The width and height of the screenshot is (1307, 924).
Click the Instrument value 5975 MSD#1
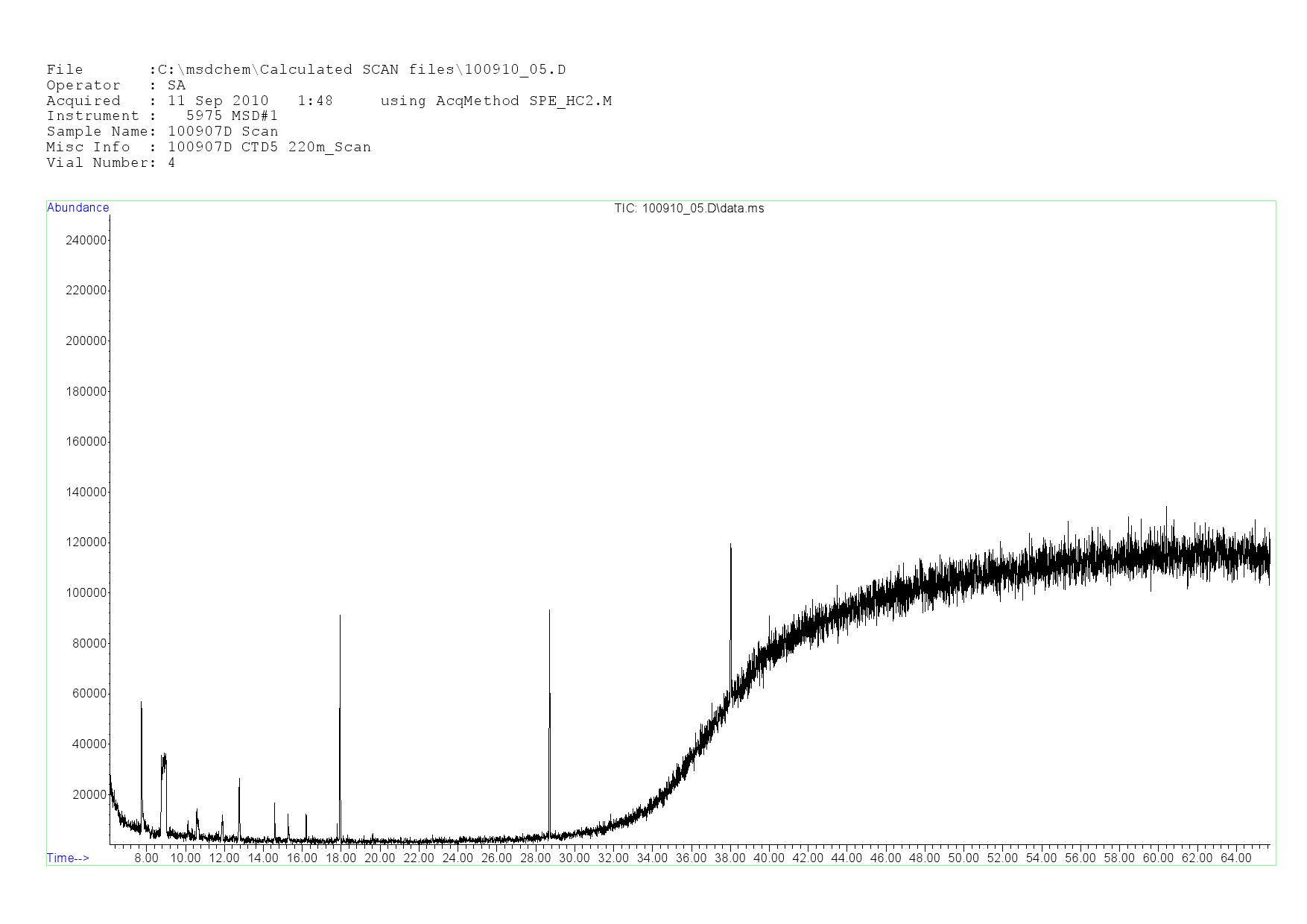click(x=232, y=116)
